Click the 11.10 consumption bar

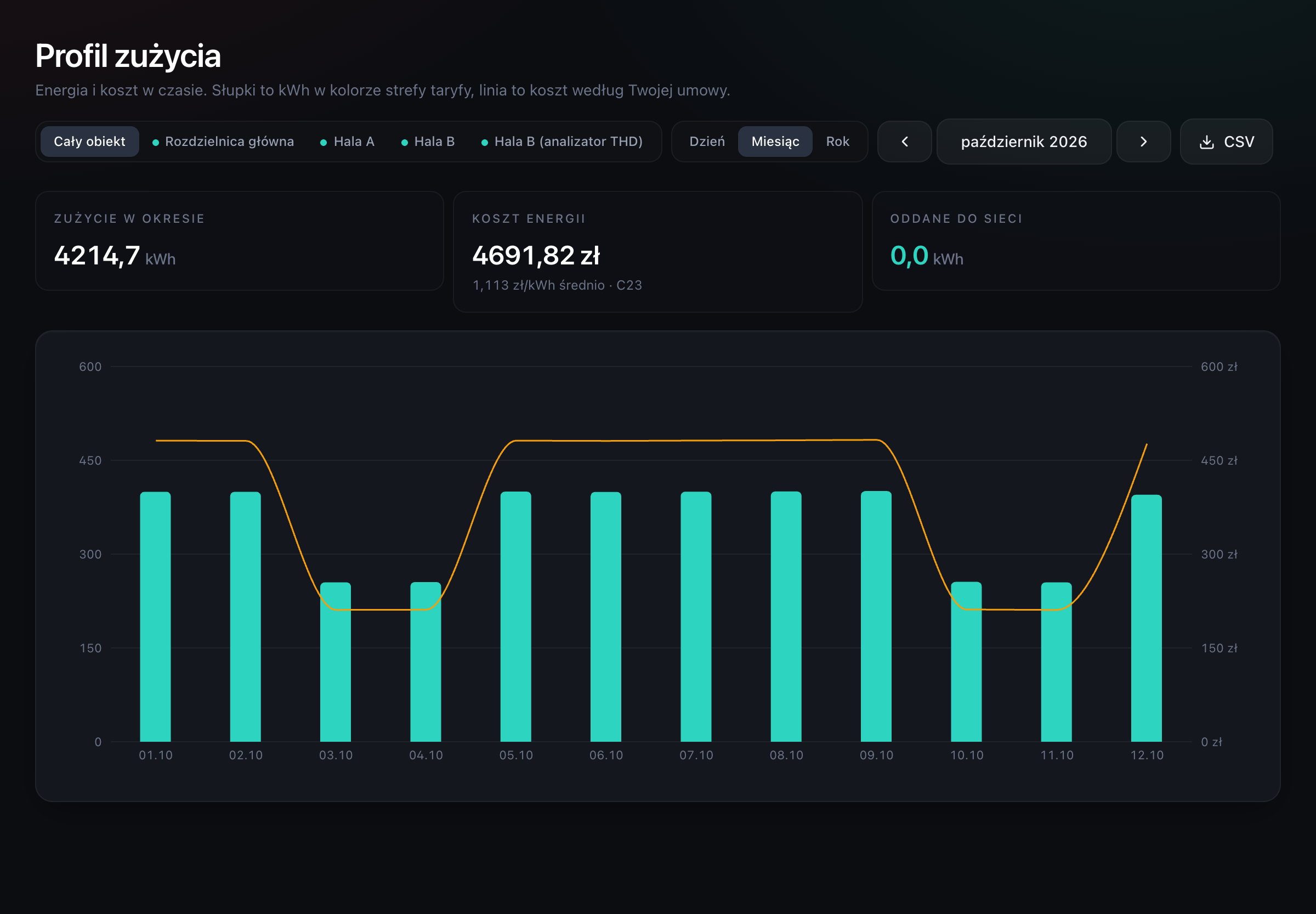(1056, 662)
